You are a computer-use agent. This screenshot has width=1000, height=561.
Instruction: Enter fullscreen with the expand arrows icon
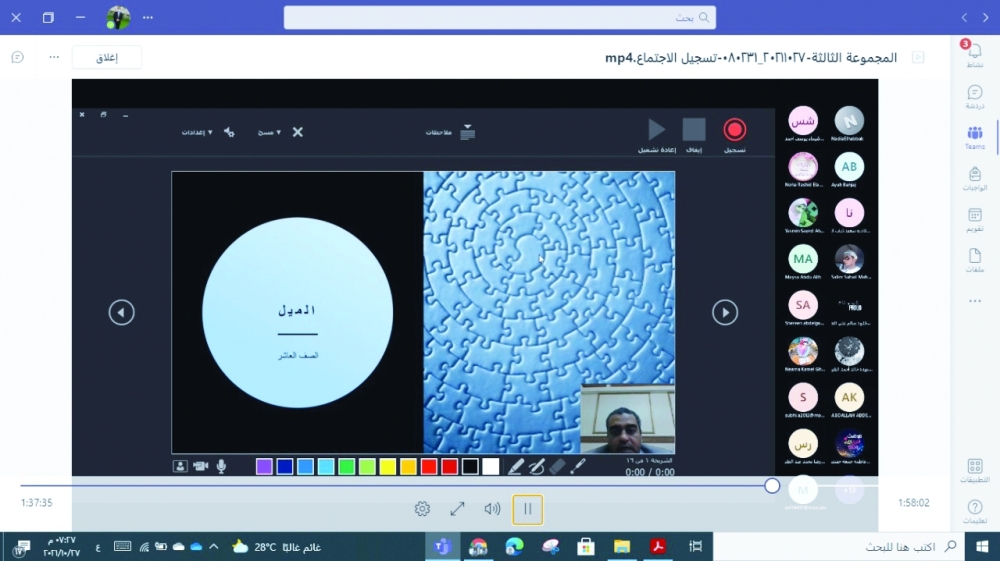coord(457,509)
